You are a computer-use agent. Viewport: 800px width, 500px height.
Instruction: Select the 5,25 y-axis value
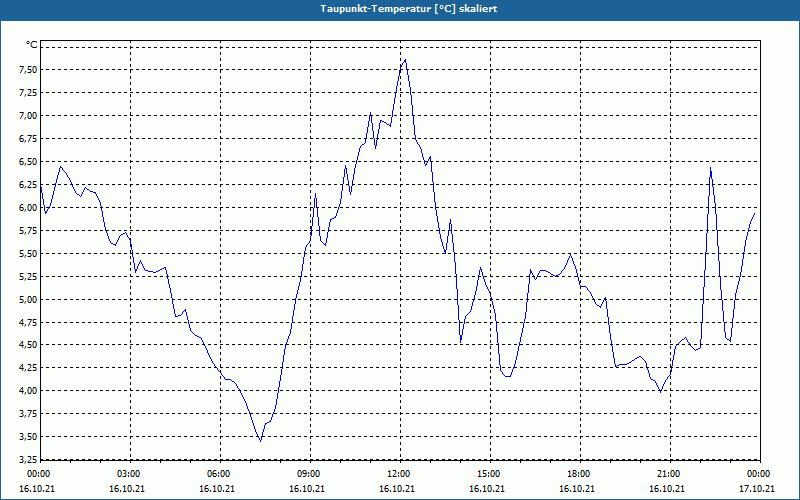tap(28, 277)
